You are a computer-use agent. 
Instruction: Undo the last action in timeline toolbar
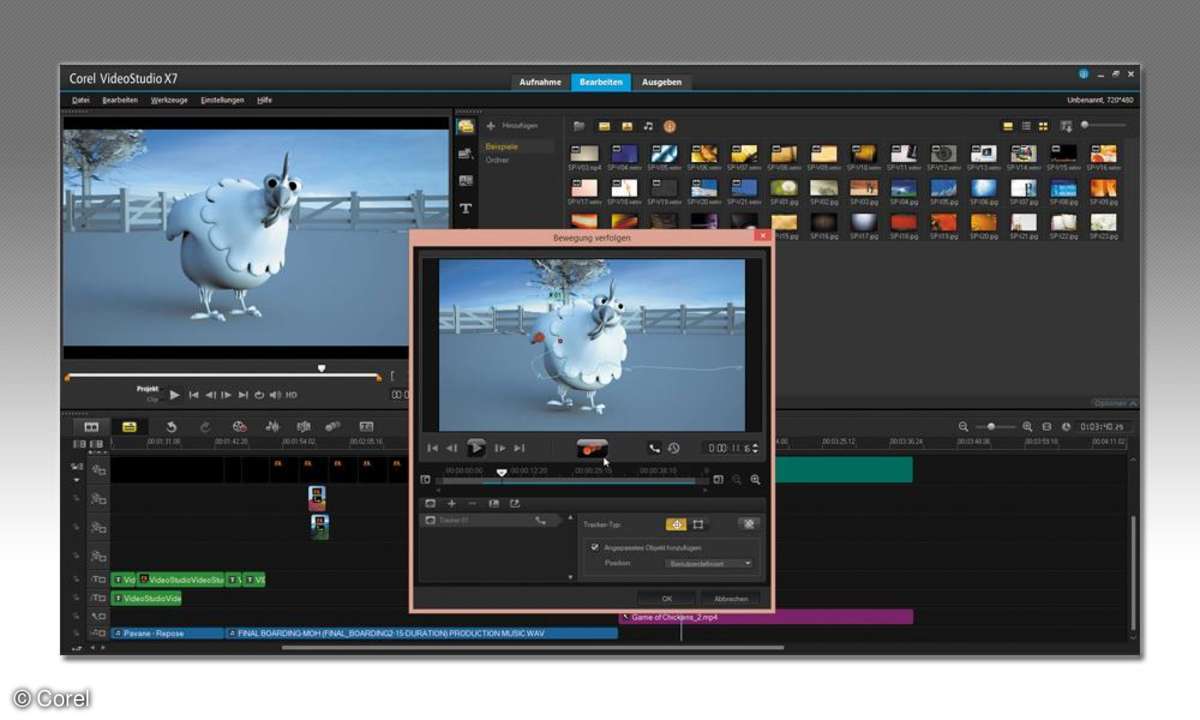point(171,427)
